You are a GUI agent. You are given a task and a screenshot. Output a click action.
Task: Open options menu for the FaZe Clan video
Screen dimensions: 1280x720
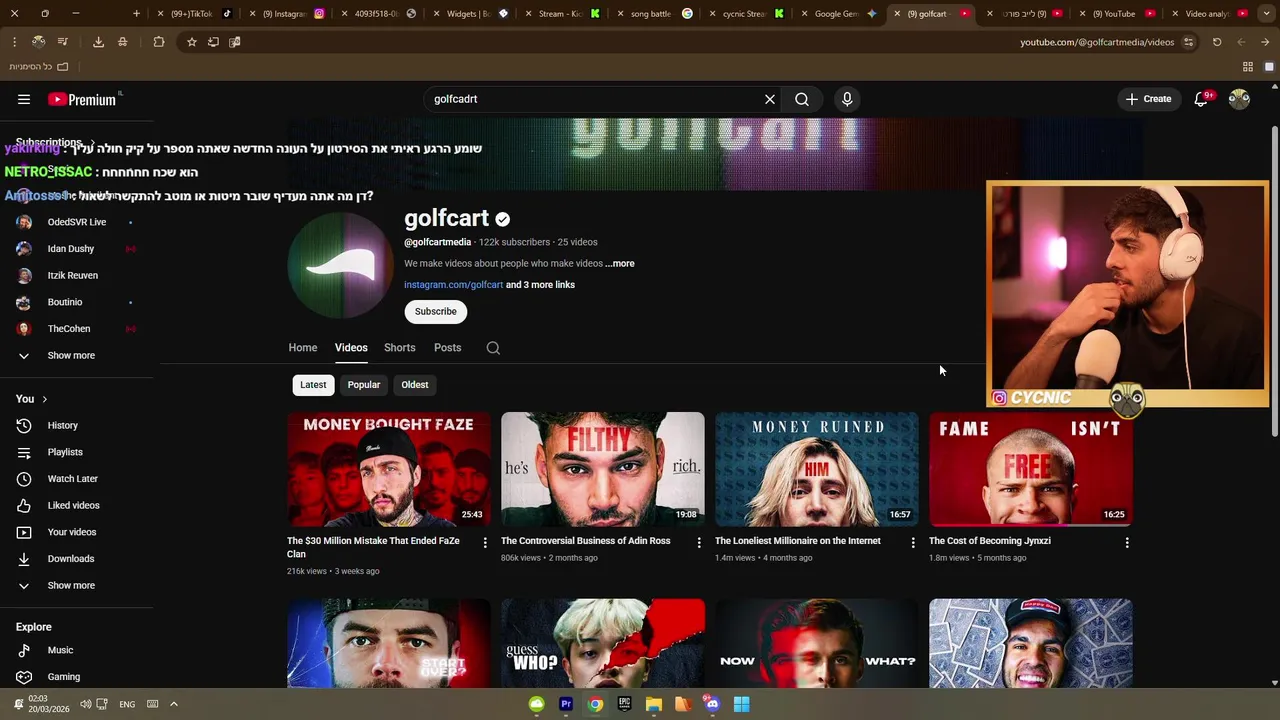(485, 542)
